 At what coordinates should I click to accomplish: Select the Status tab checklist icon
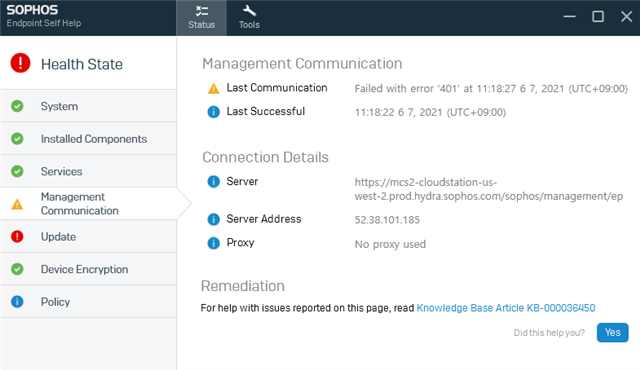tap(202, 11)
